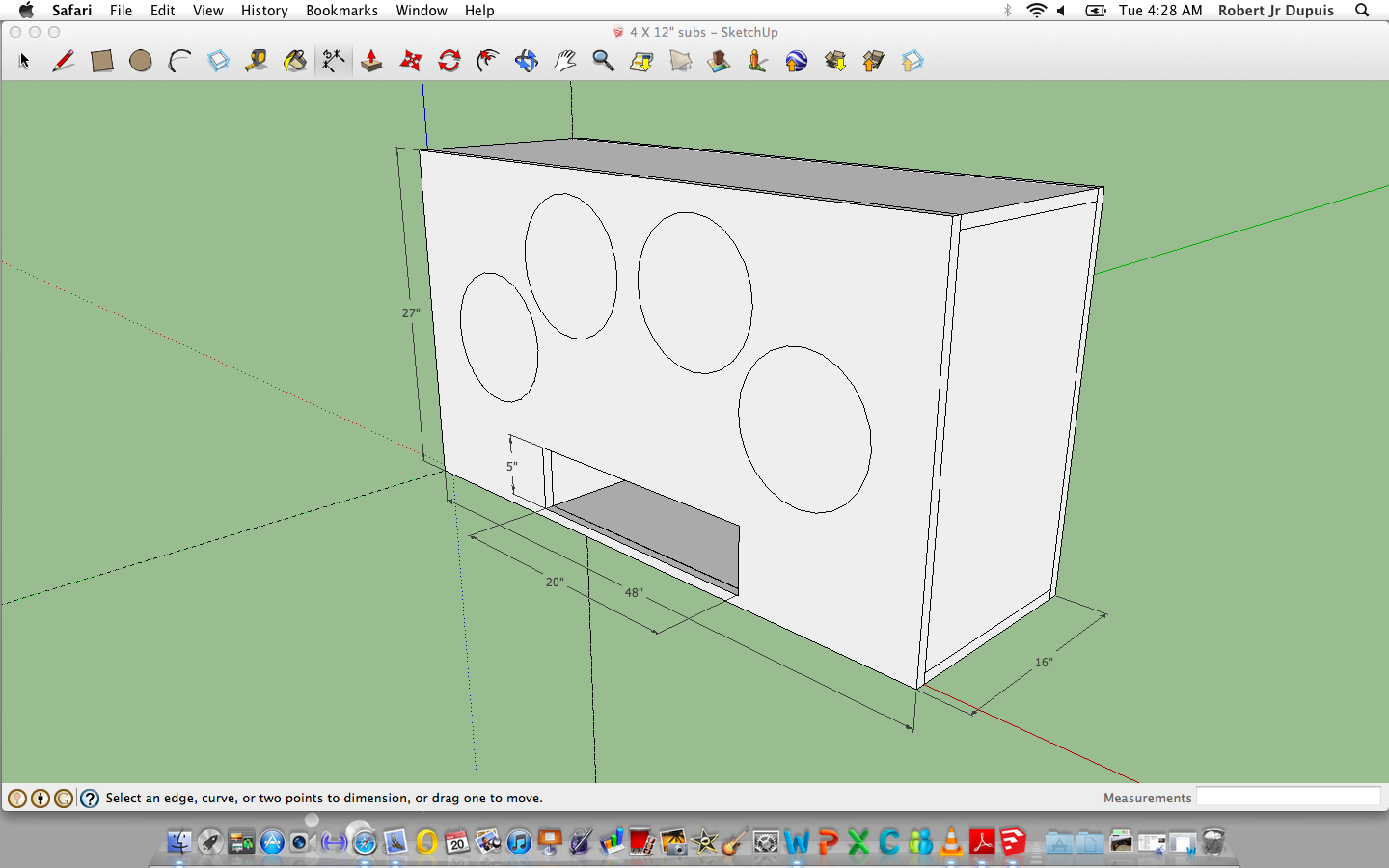Open the Window menu

[x=422, y=11]
